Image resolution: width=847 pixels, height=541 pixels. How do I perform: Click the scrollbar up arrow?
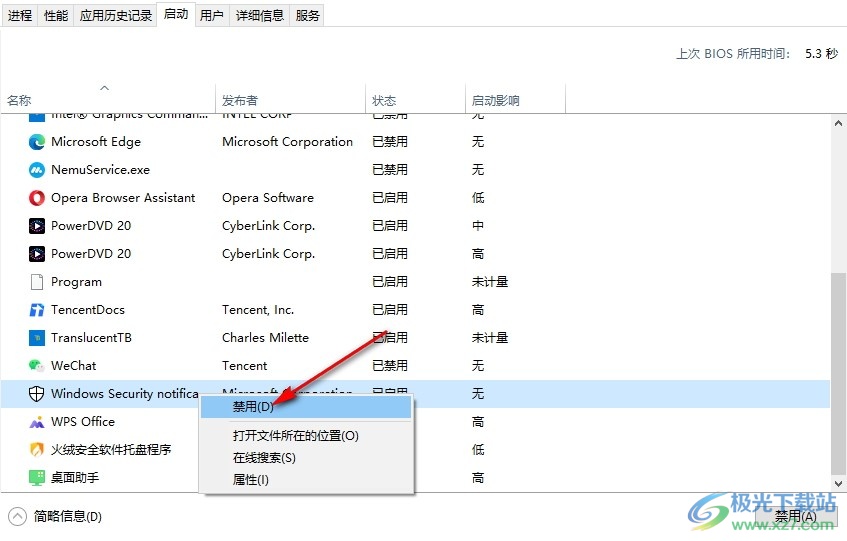(838, 124)
